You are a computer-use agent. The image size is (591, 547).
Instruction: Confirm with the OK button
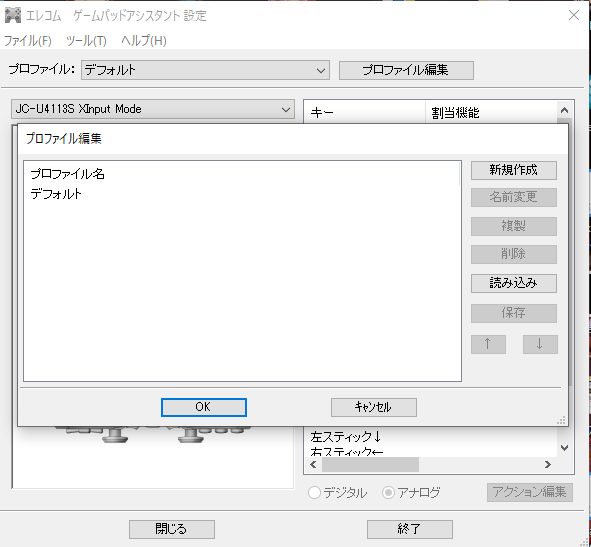[204, 407]
